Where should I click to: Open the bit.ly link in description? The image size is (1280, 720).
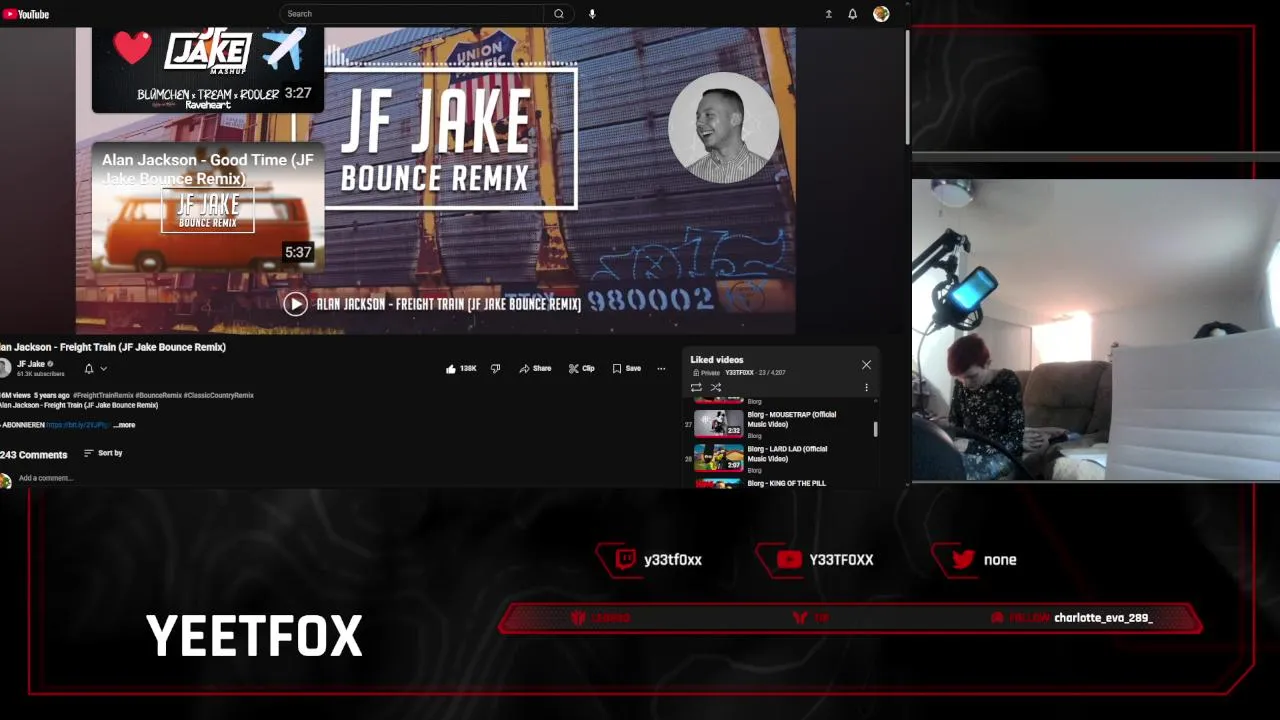(x=77, y=425)
